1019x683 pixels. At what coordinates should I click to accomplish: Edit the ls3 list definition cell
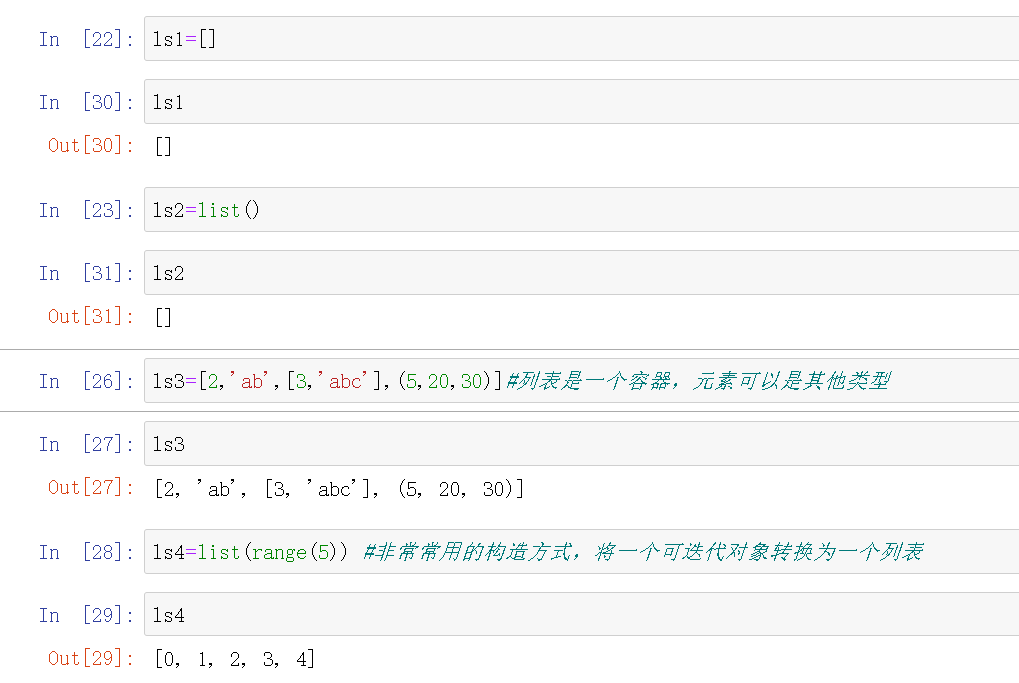580,381
